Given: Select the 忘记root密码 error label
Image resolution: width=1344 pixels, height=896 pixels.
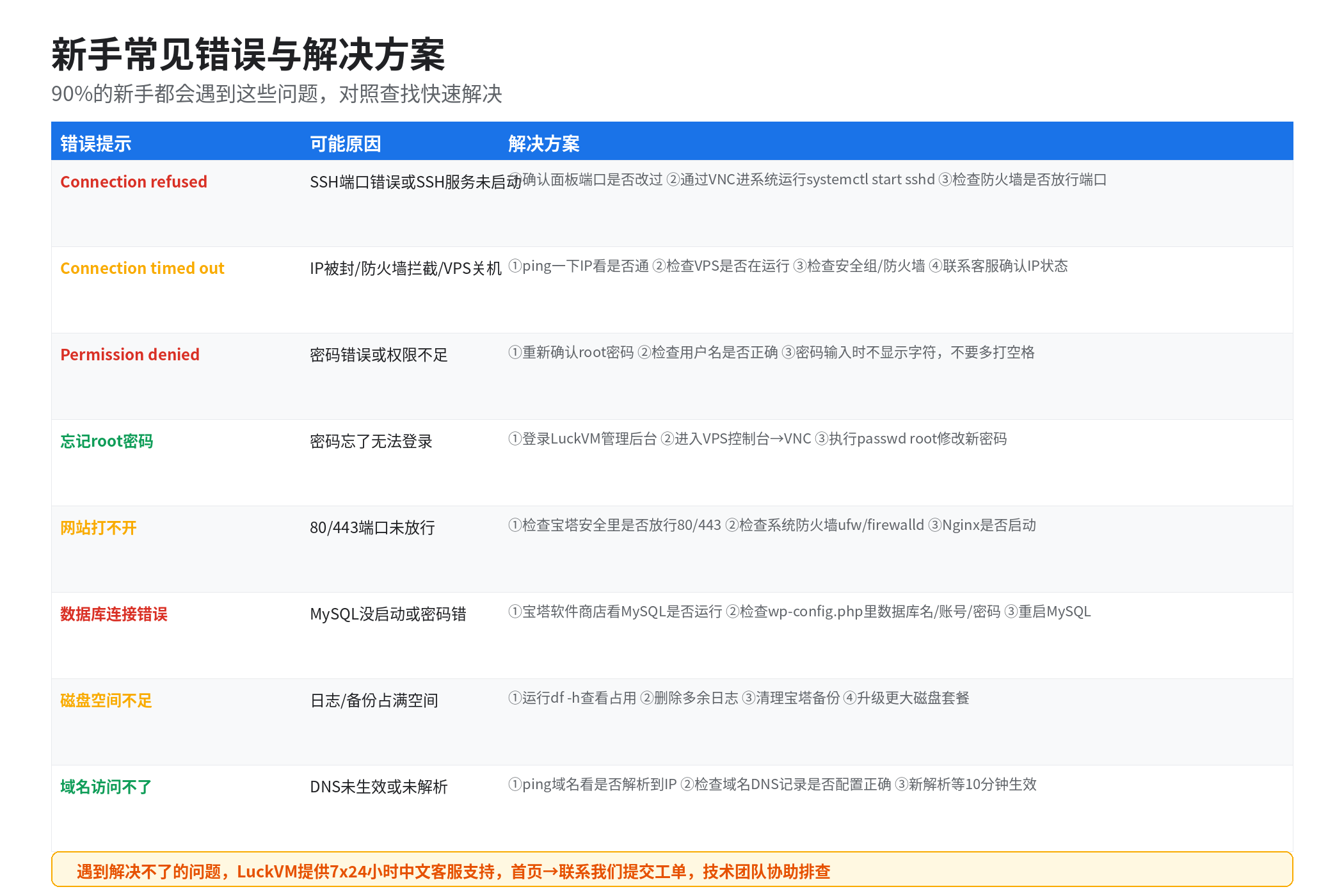Looking at the screenshot, I should click(107, 441).
